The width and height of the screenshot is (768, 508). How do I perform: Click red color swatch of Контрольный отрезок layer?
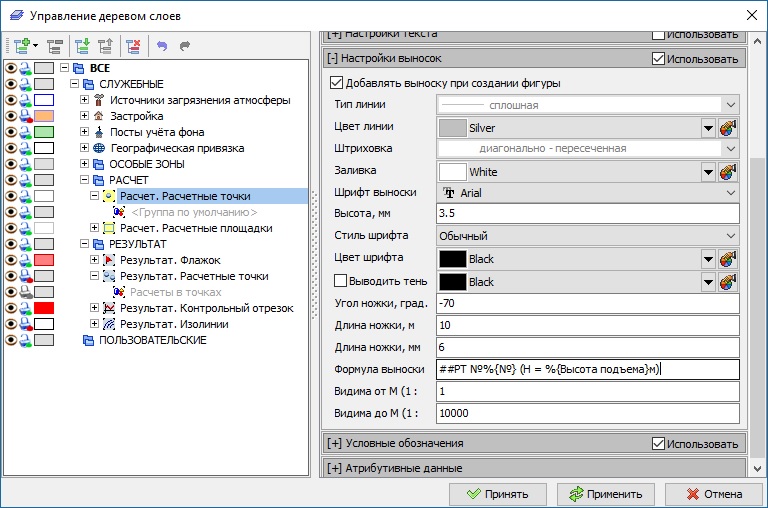click(x=44, y=308)
